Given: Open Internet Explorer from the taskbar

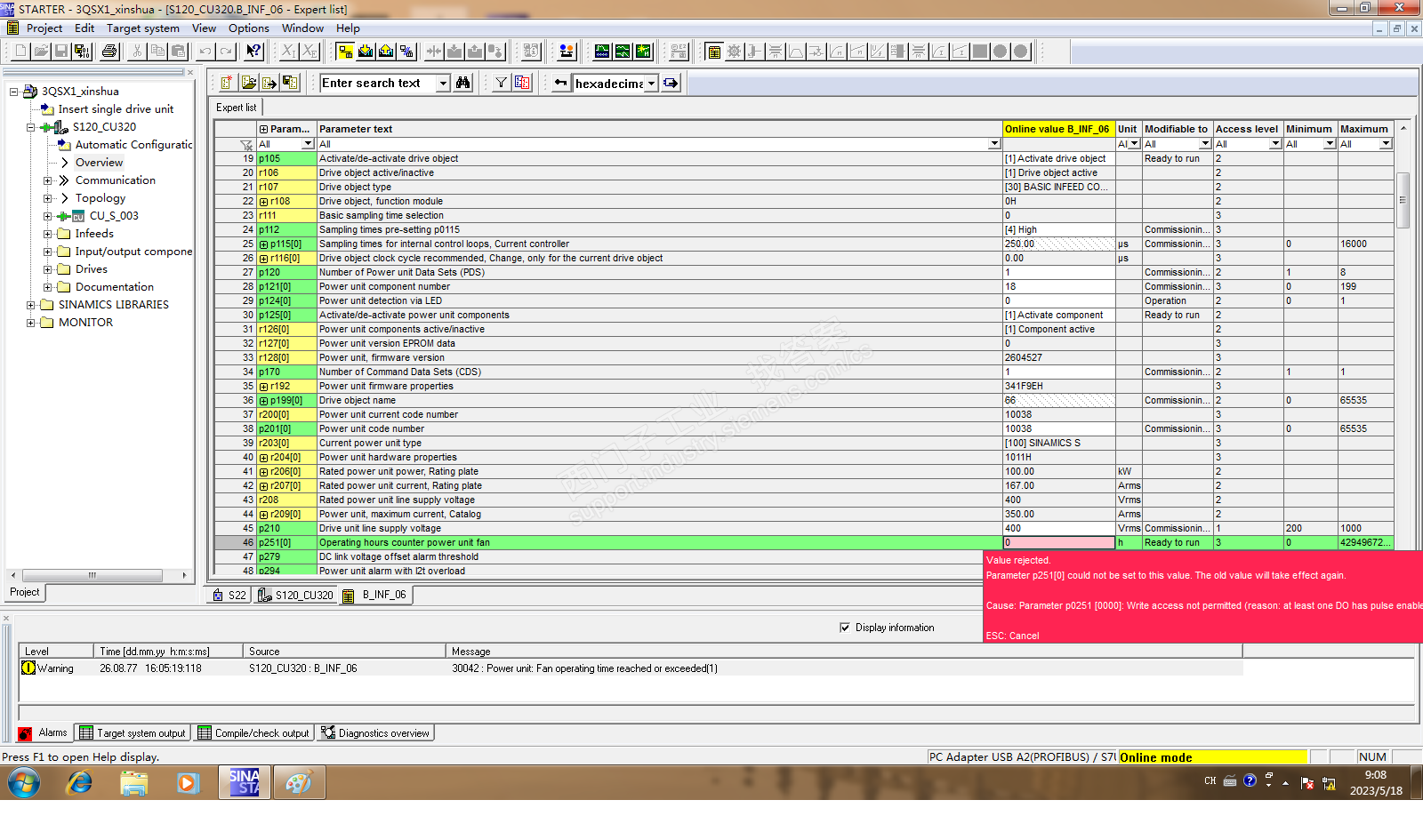Looking at the screenshot, I should tap(79, 783).
